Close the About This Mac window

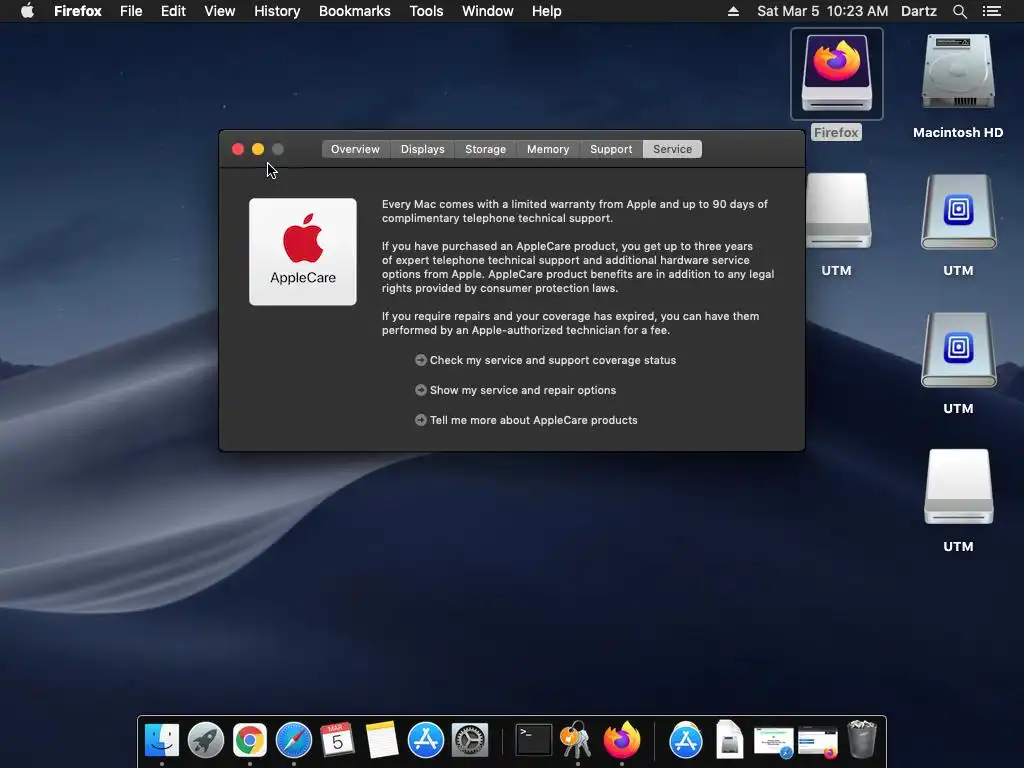(238, 149)
